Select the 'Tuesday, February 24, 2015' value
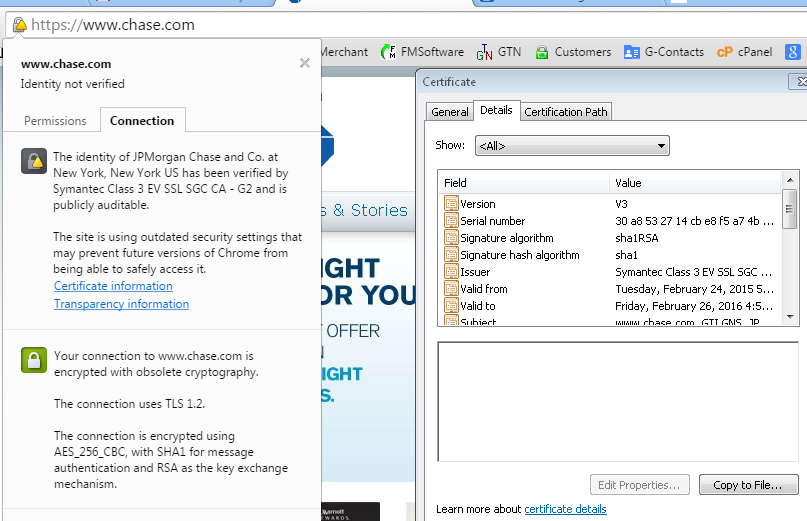 point(694,289)
